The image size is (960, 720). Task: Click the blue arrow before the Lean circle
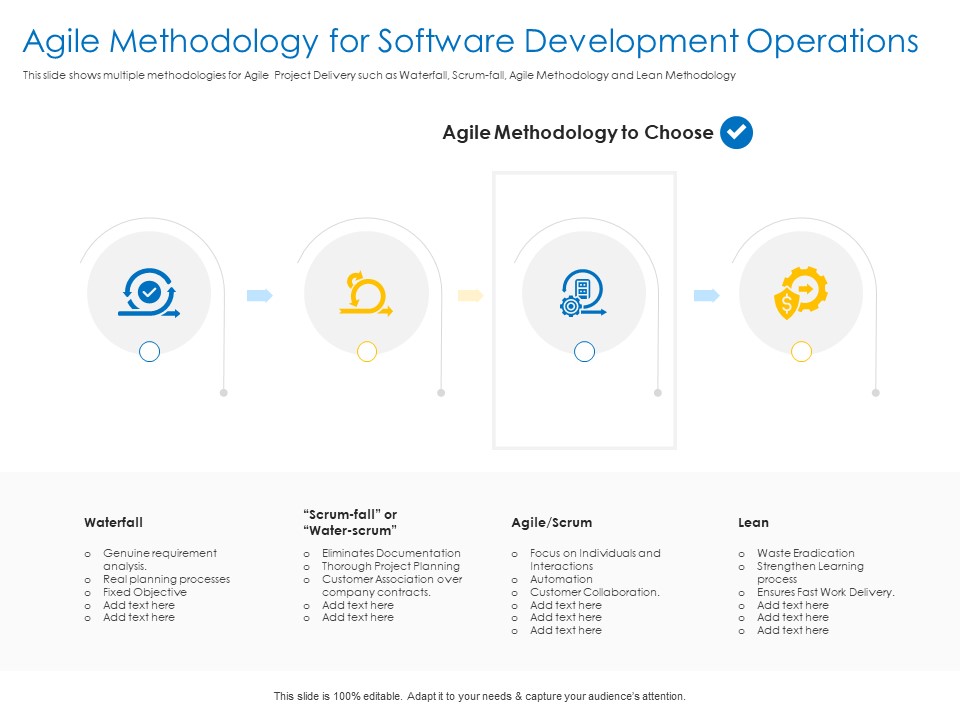707,296
